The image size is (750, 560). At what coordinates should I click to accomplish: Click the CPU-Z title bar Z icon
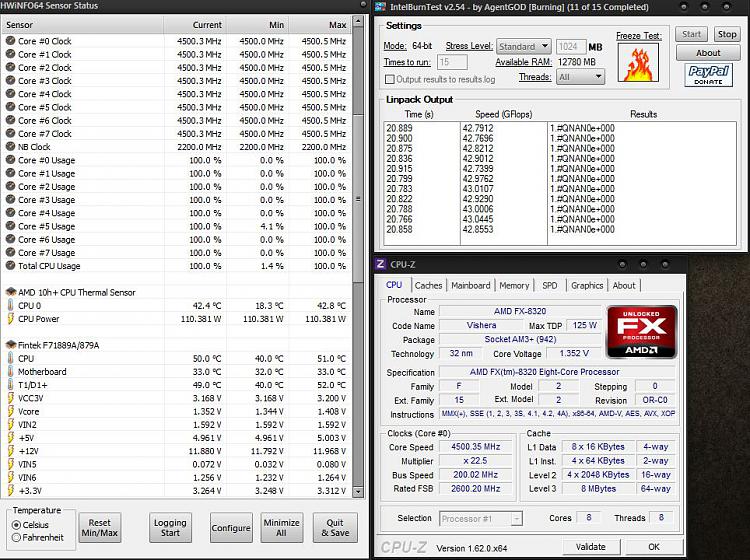click(x=381, y=264)
